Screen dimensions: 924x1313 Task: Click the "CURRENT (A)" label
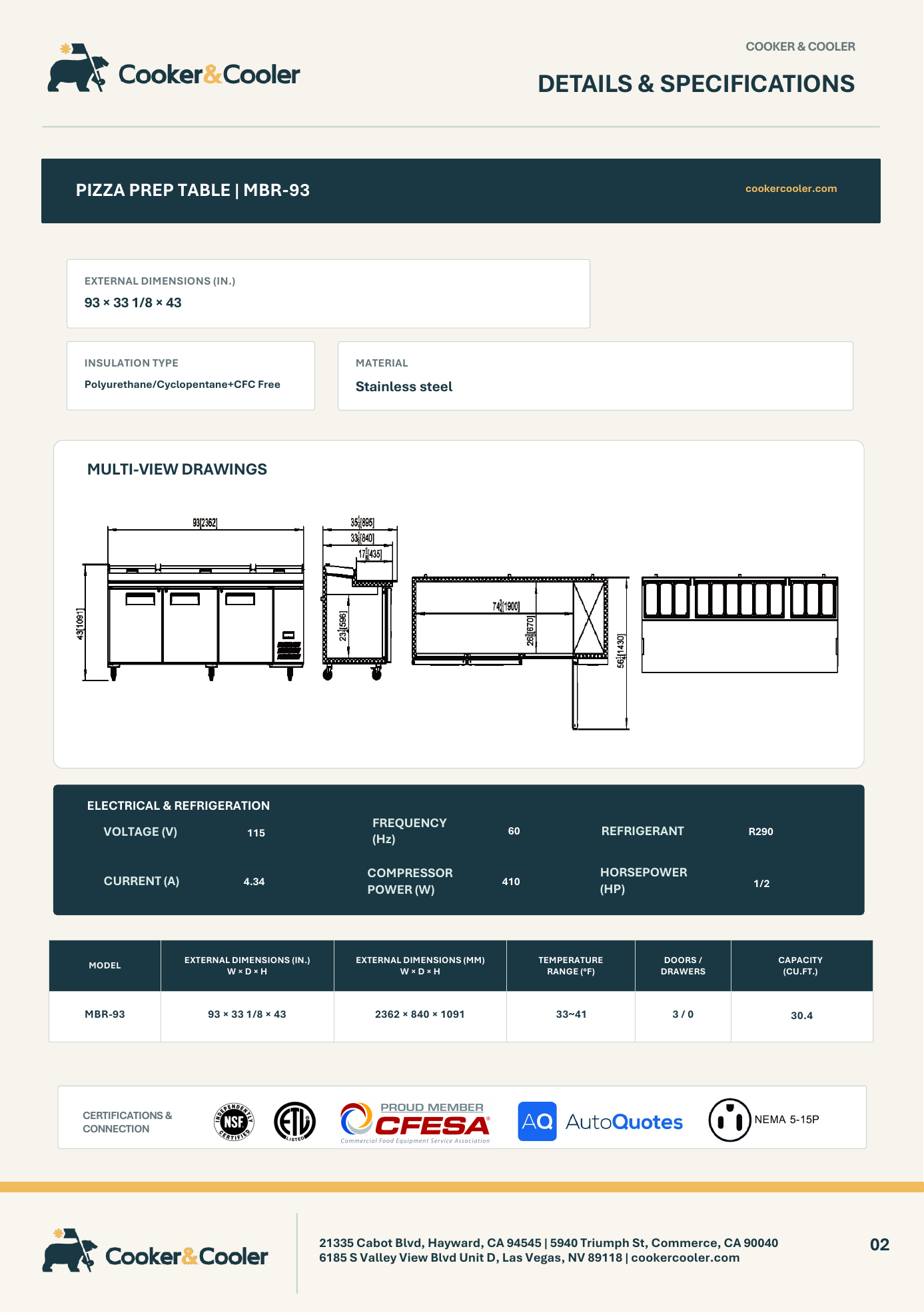click(x=141, y=881)
